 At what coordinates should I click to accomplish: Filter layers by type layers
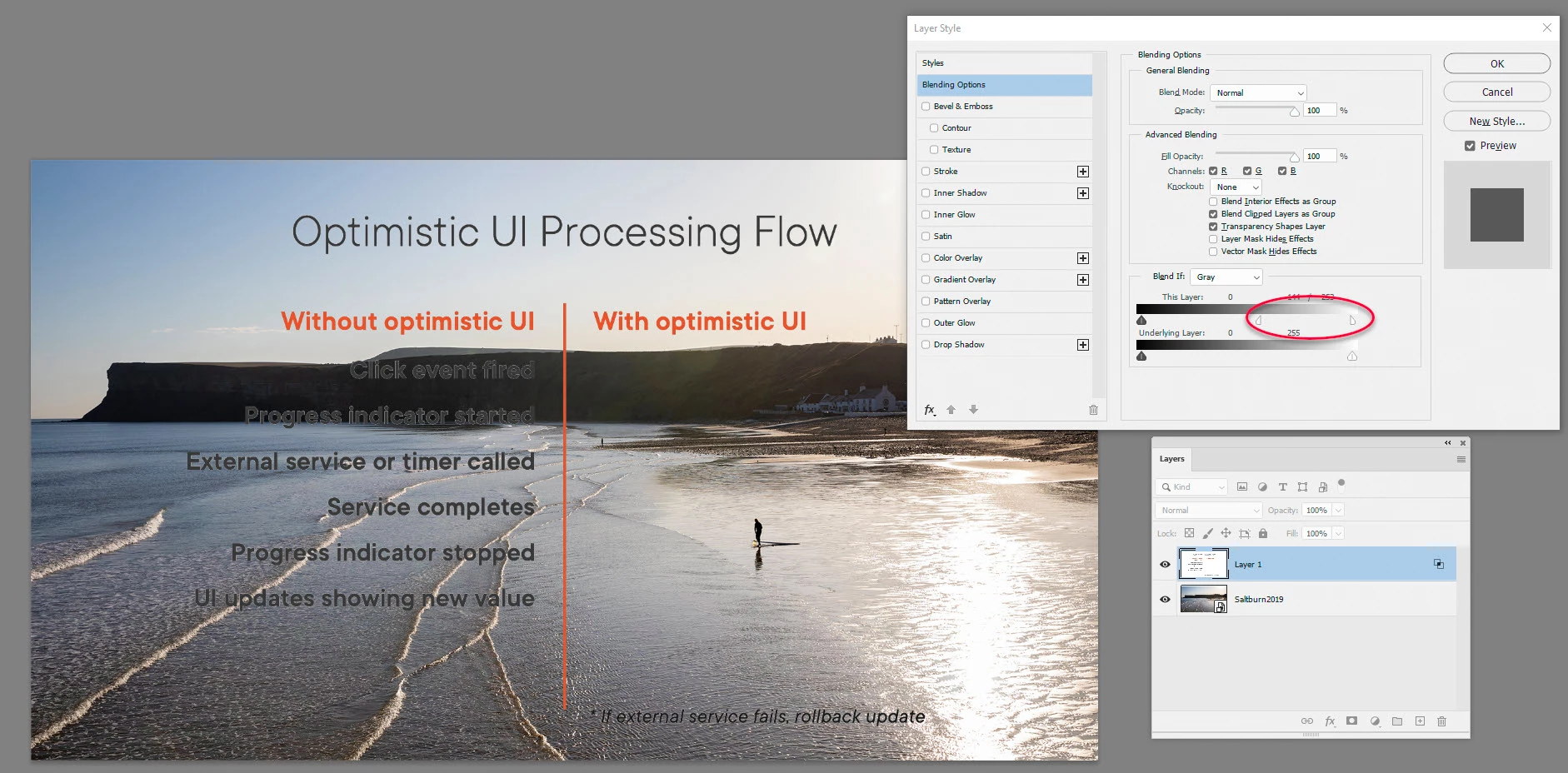[x=1282, y=487]
